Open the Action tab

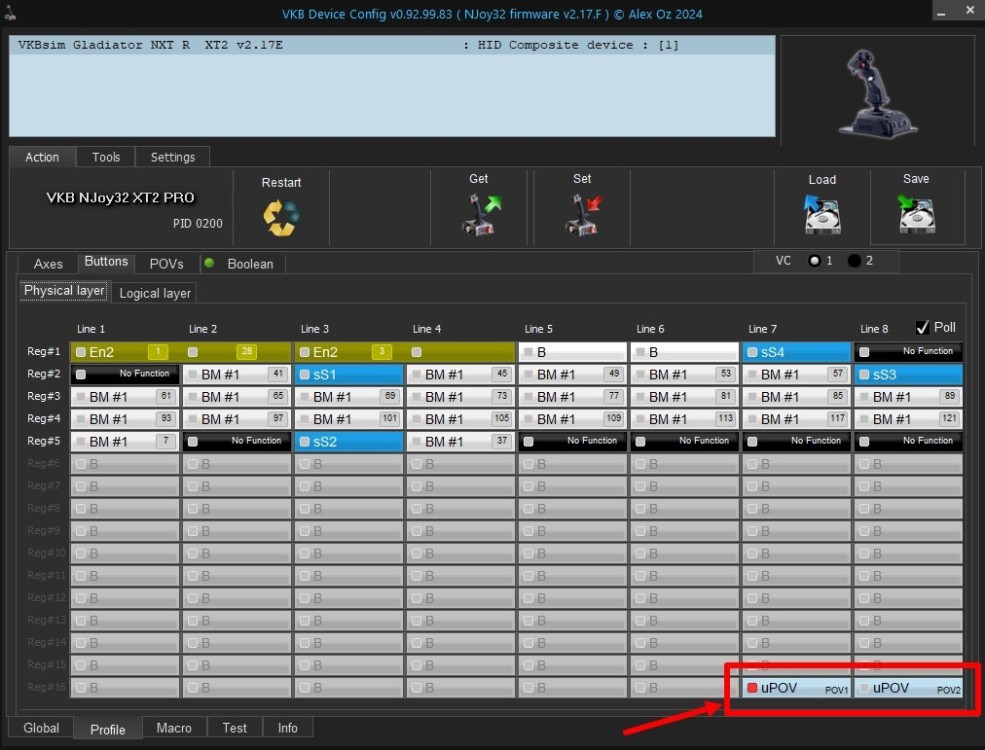pos(42,157)
